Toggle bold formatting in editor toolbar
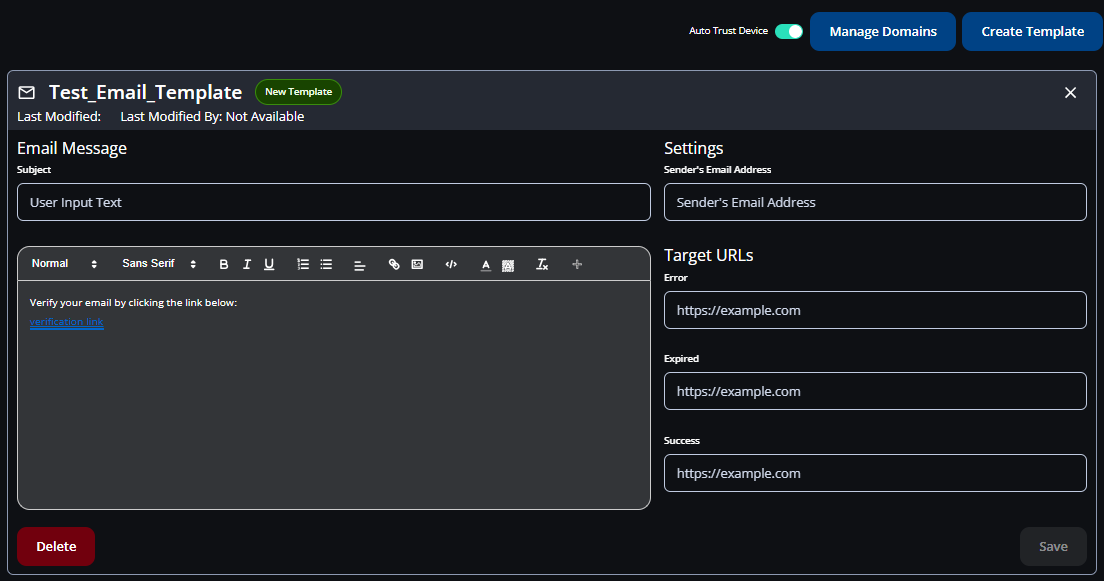The image size is (1104, 581). 224,264
